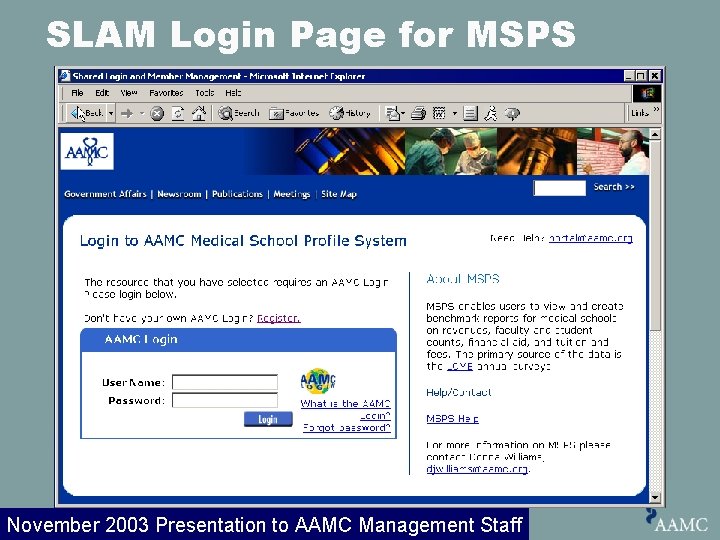Click the djwilliams@aamc.org email link

[477, 469]
